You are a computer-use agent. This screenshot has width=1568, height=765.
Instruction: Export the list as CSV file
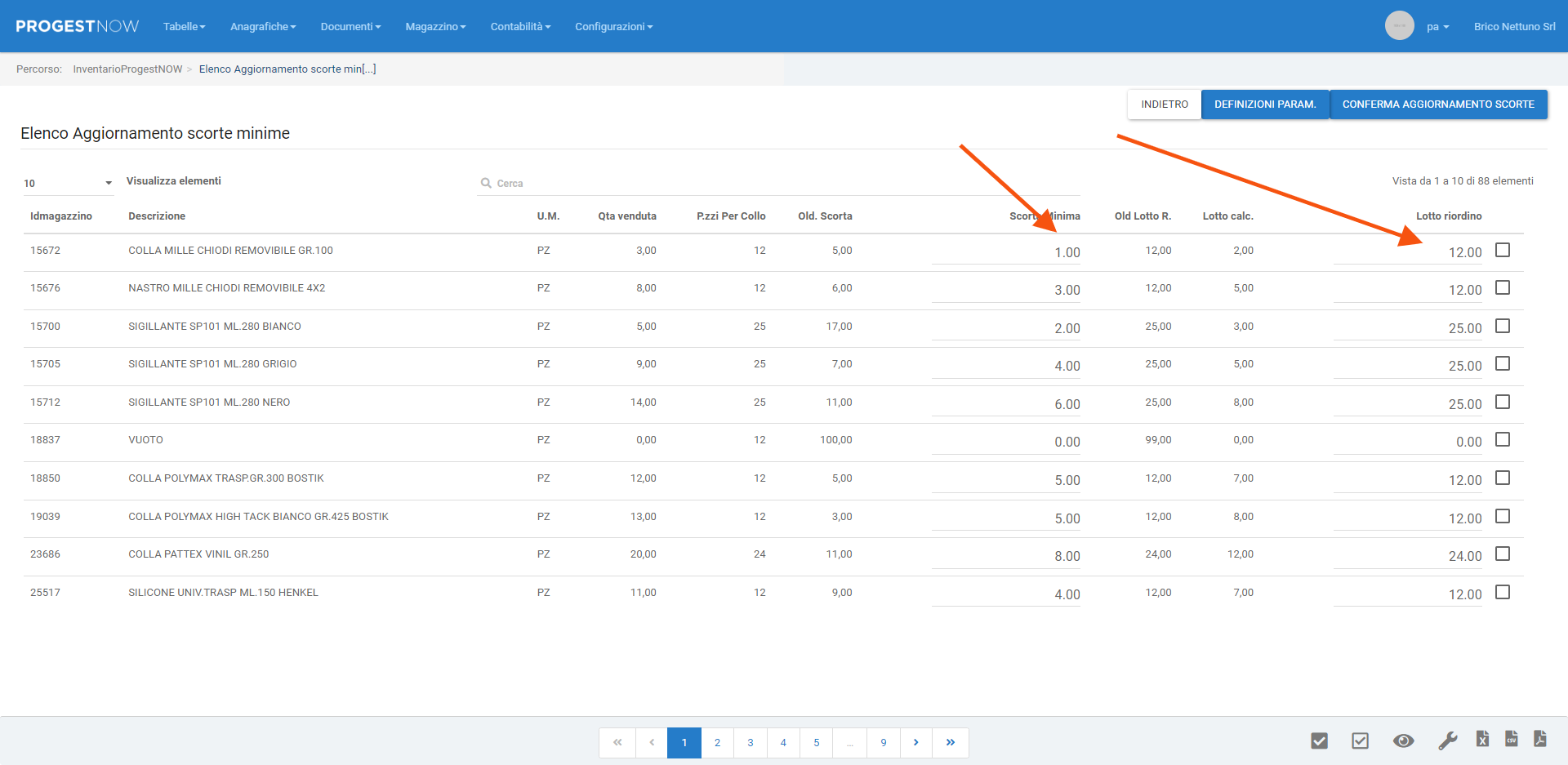point(1512,739)
